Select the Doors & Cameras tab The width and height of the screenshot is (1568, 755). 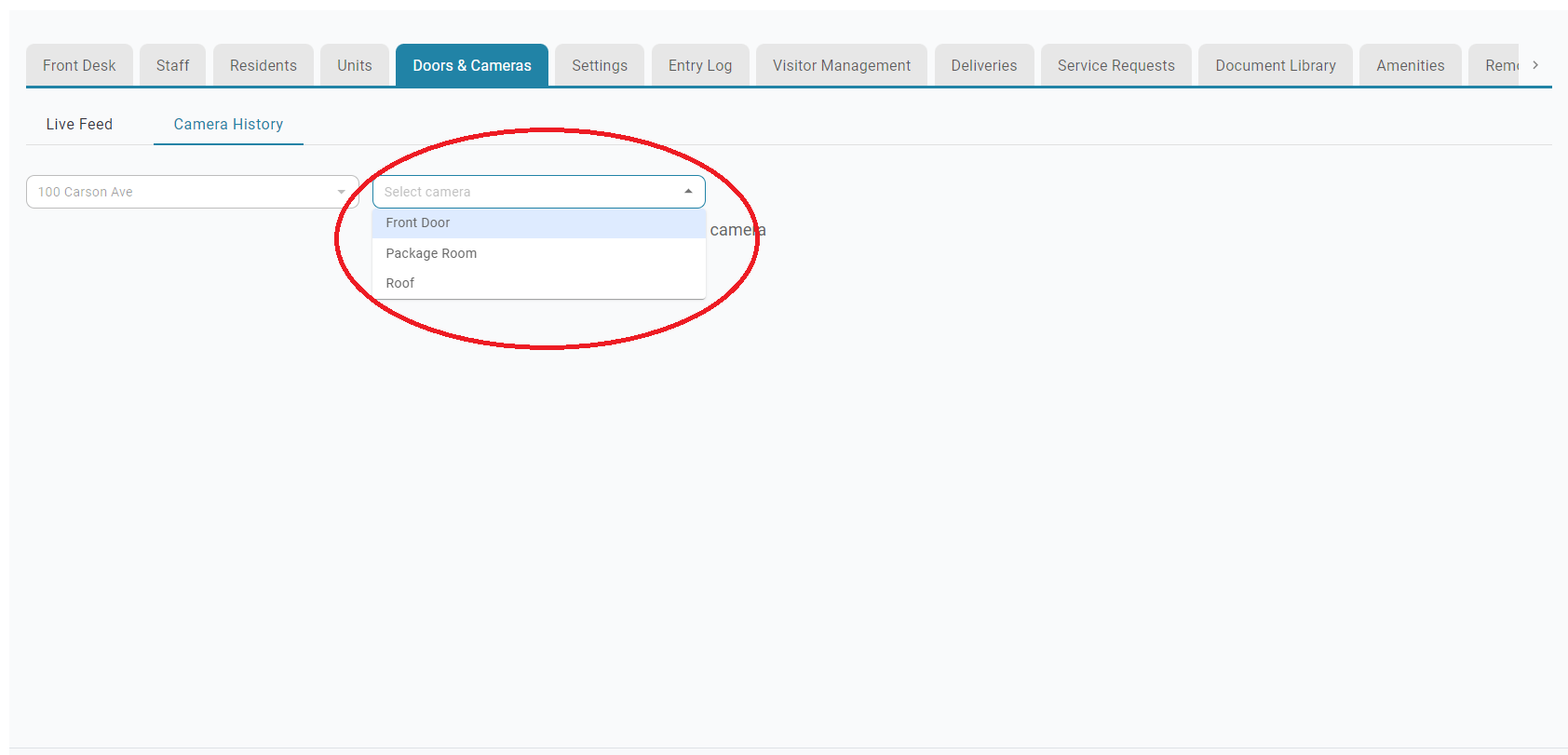coord(471,65)
